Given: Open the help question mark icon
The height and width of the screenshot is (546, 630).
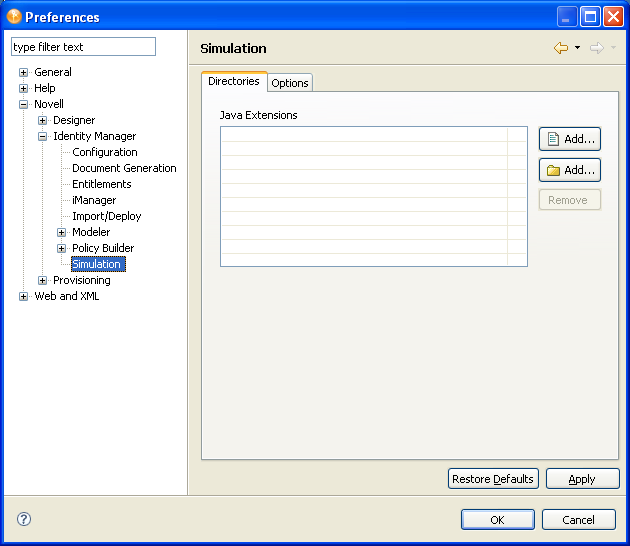Looking at the screenshot, I should click(24, 519).
